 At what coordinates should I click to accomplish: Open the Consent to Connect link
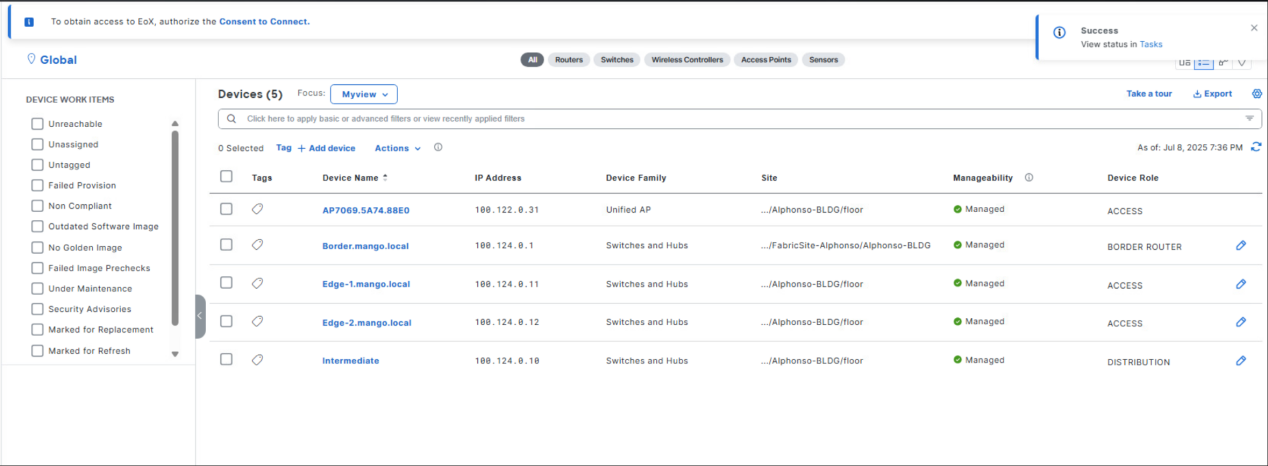click(265, 21)
